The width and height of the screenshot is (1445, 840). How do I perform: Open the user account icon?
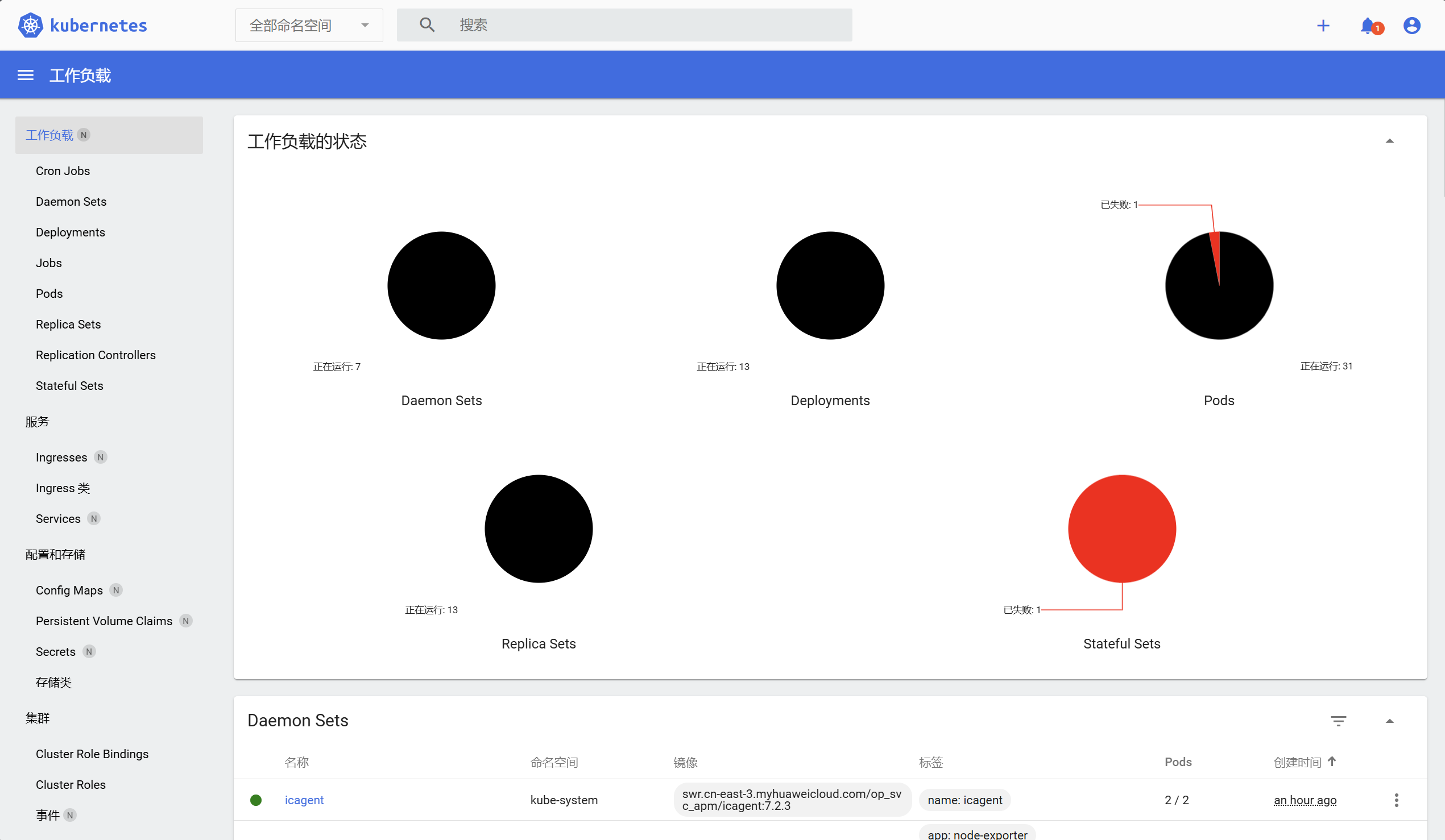1411,25
